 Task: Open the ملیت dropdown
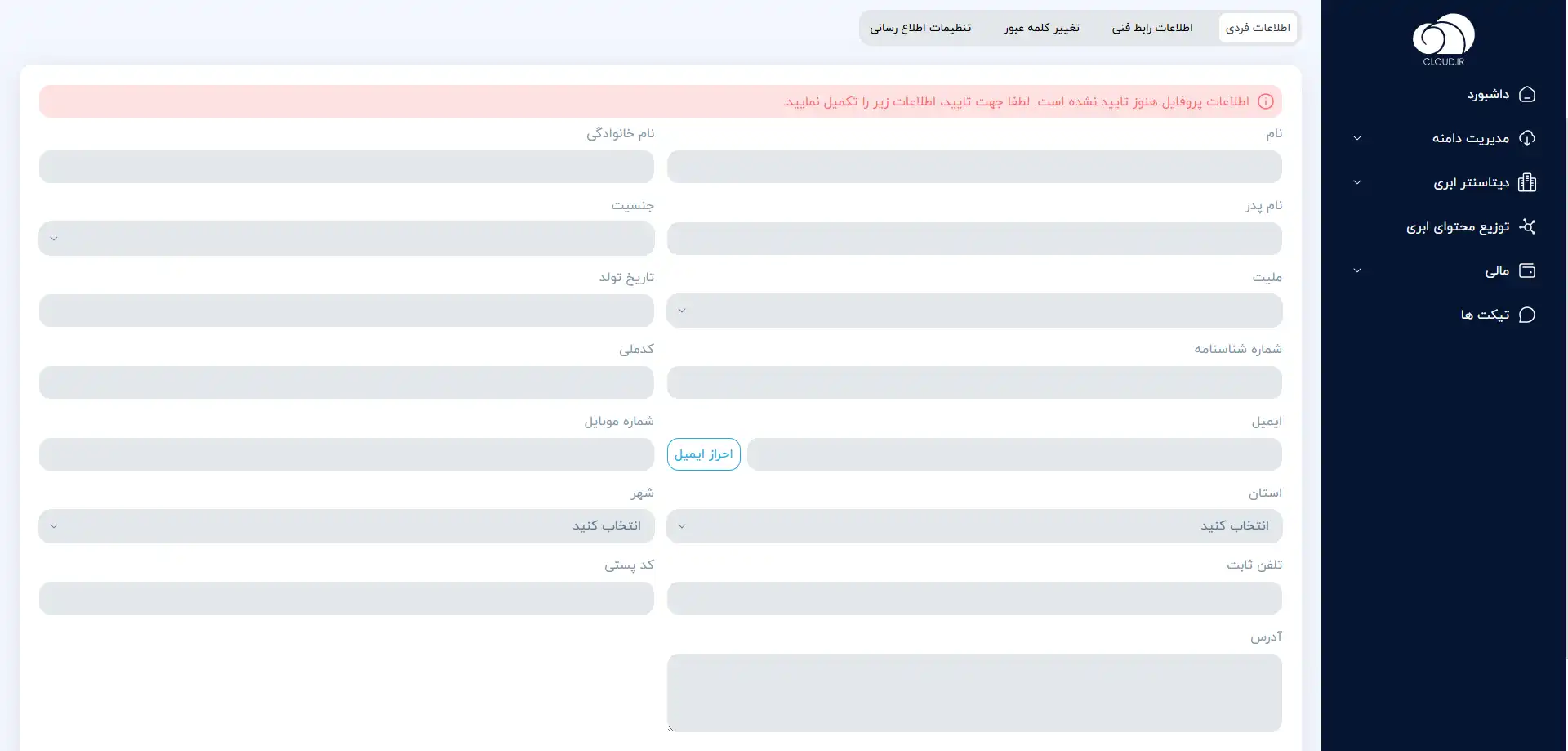(x=973, y=311)
